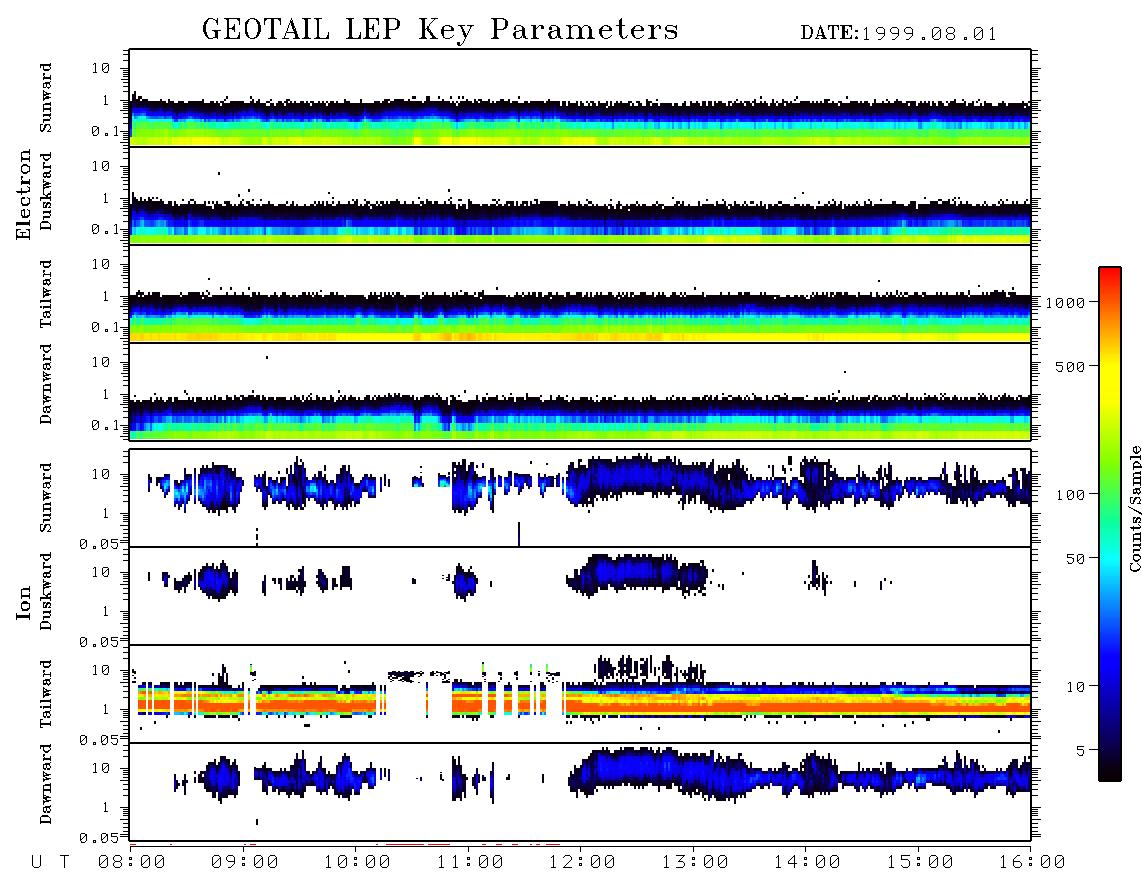
Task: Click the 16:00 time tick label
Action: (x=1032, y=862)
